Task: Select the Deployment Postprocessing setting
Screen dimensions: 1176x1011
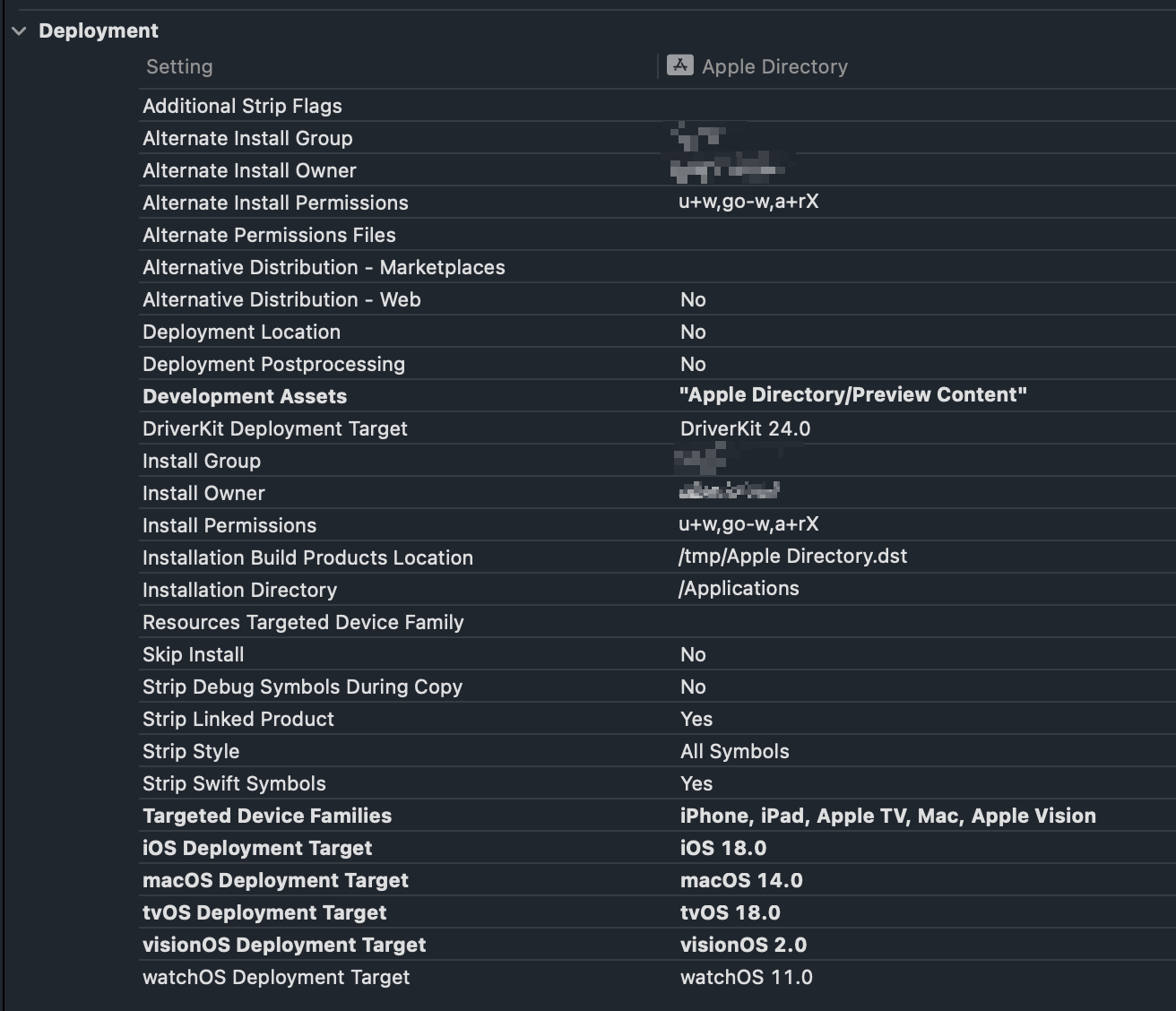Action: 273,364
